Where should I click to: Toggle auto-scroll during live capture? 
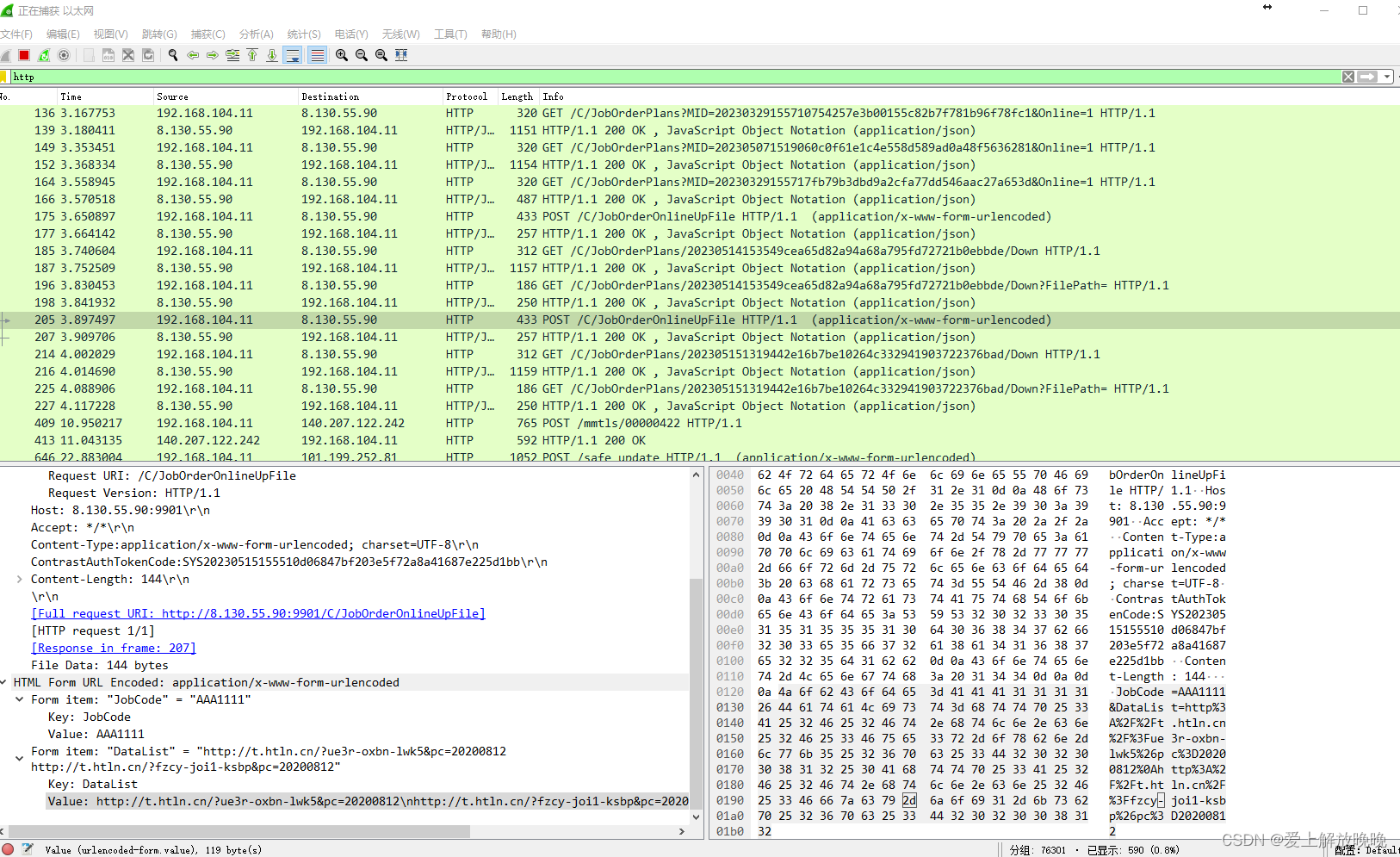293,55
